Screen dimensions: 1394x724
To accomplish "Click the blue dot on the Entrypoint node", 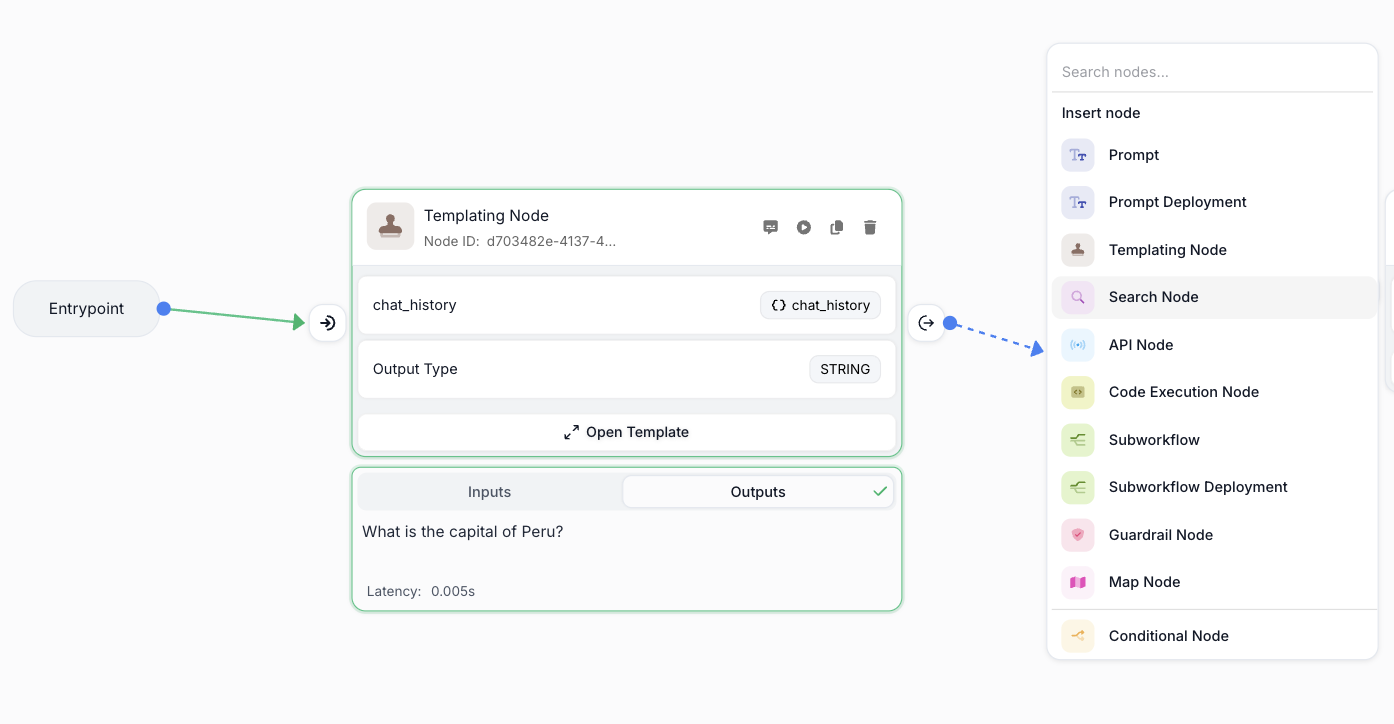I will 164,308.
